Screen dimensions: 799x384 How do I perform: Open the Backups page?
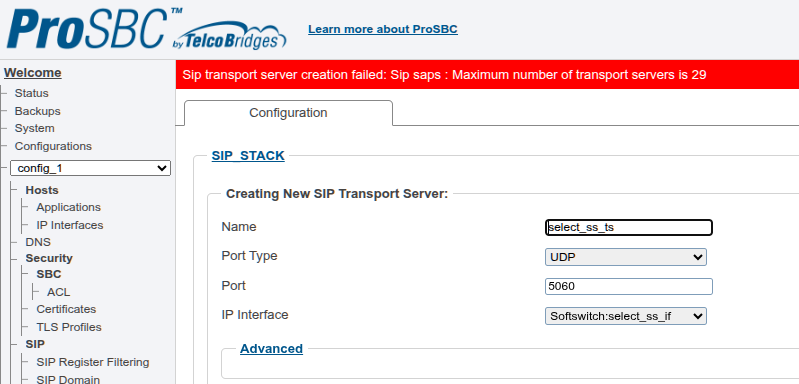(37, 111)
